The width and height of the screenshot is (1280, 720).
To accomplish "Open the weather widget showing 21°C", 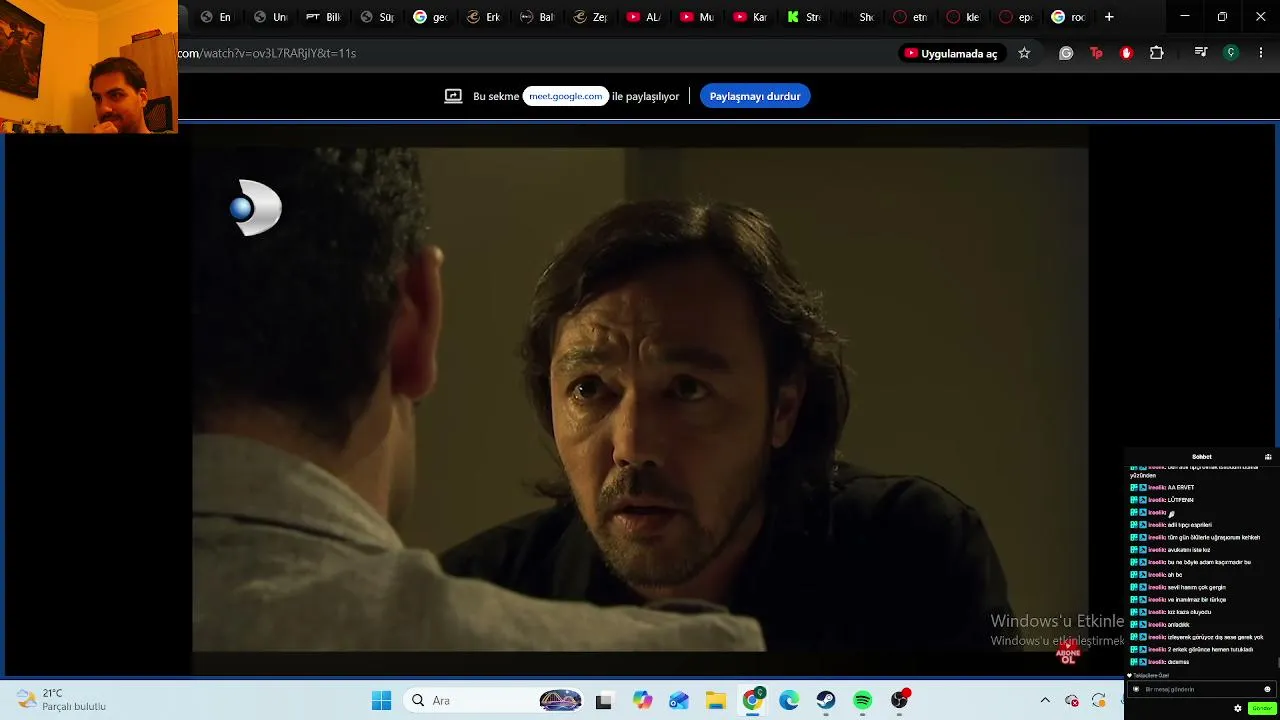I will (x=62, y=700).
